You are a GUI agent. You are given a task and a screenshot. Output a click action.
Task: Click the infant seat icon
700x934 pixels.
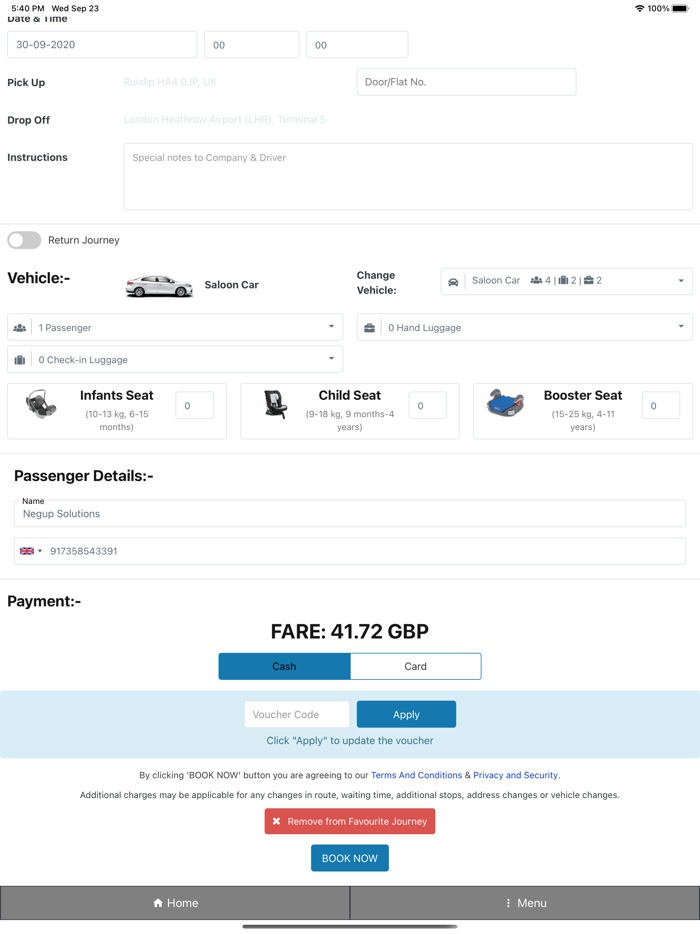[41, 404]
